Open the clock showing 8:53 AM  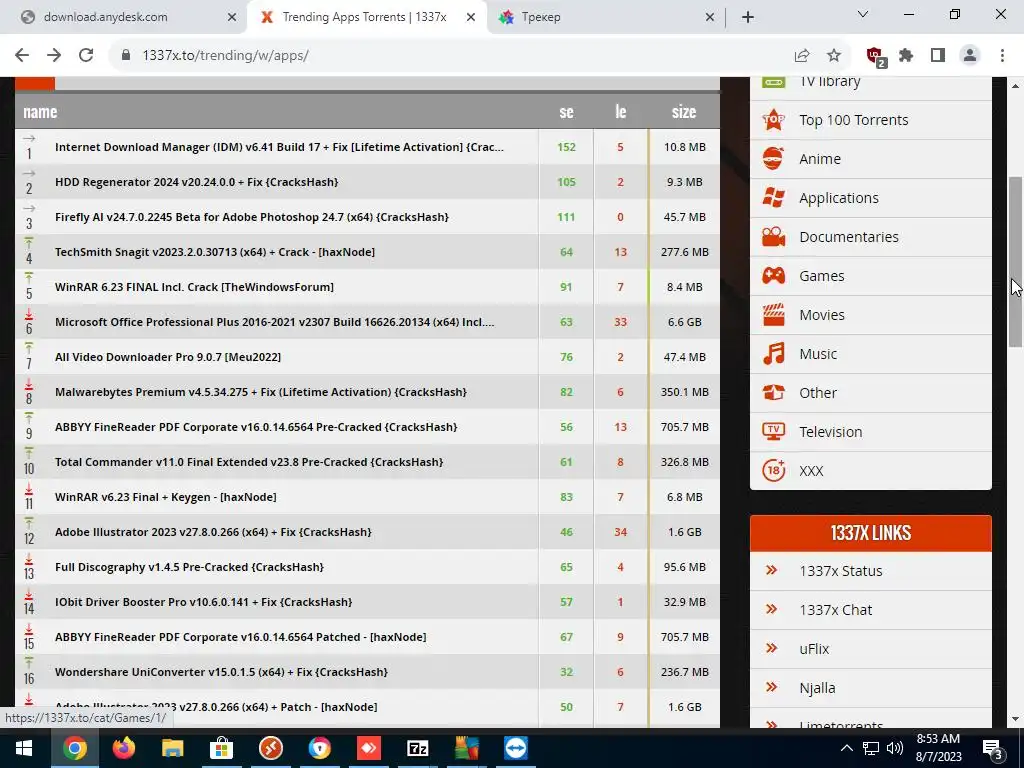(x=938, y=748)
